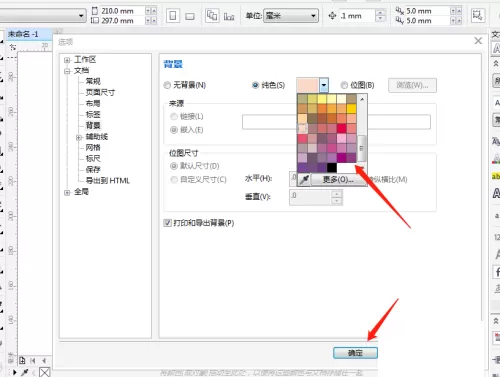Open the 页面尺寸 options page
This screenshot has width=500, height=377.
(100, 92)
